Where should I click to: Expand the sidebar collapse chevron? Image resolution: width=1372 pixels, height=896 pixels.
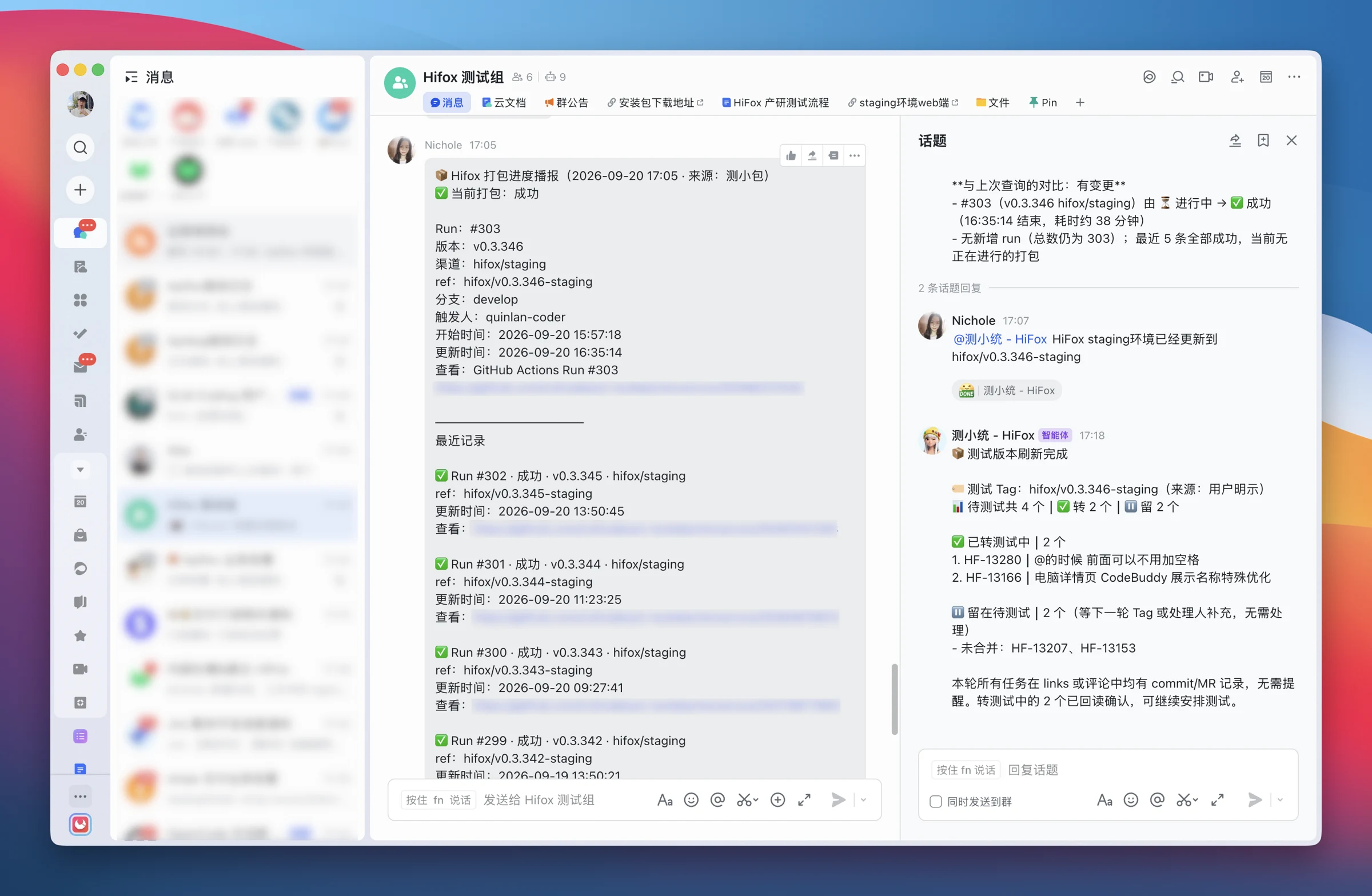pyautogui.click(x=80, y=470)
